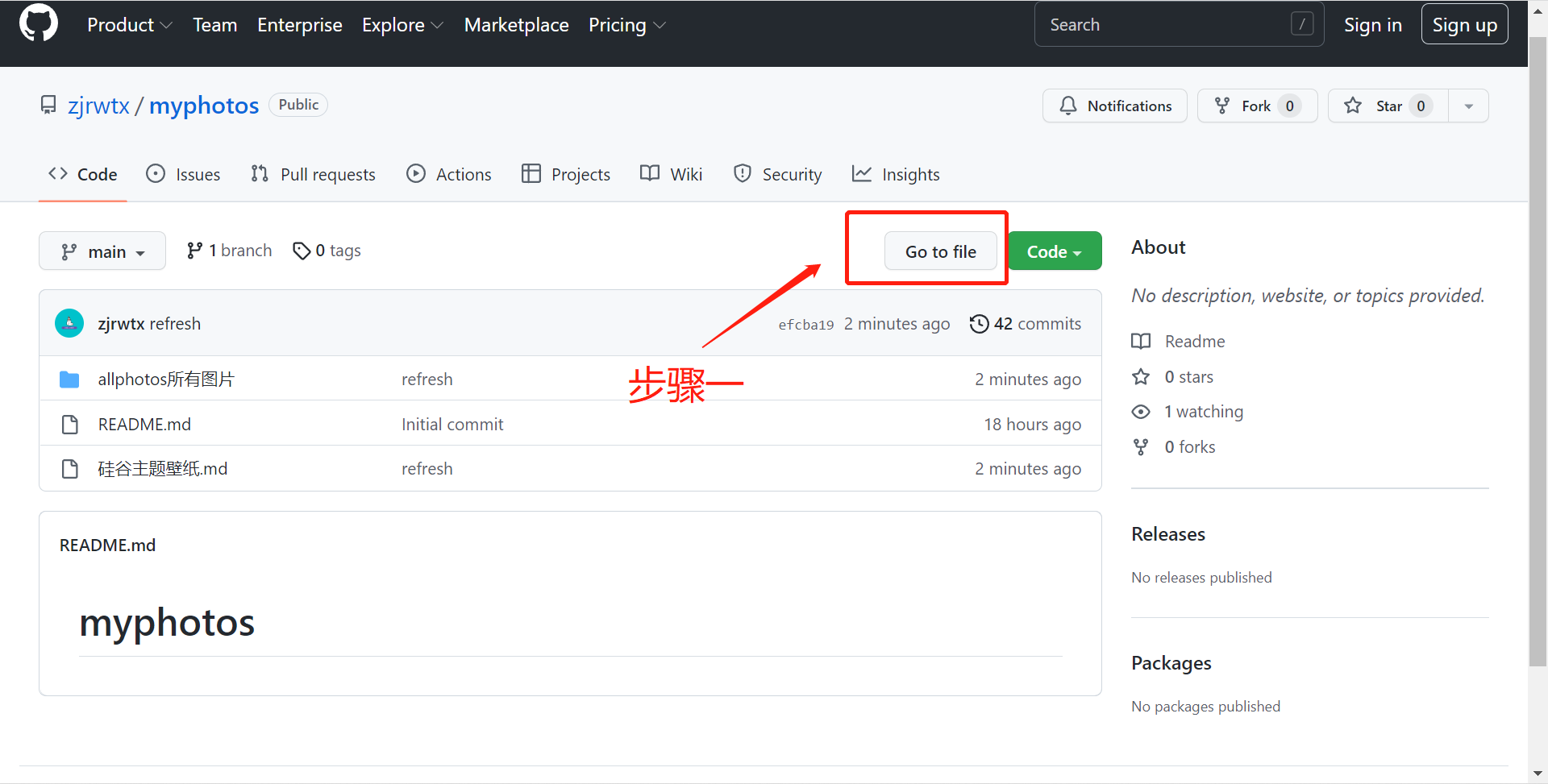
Task: Click the folder icon of allphotos所有图片
Action: tap(69, 380)
